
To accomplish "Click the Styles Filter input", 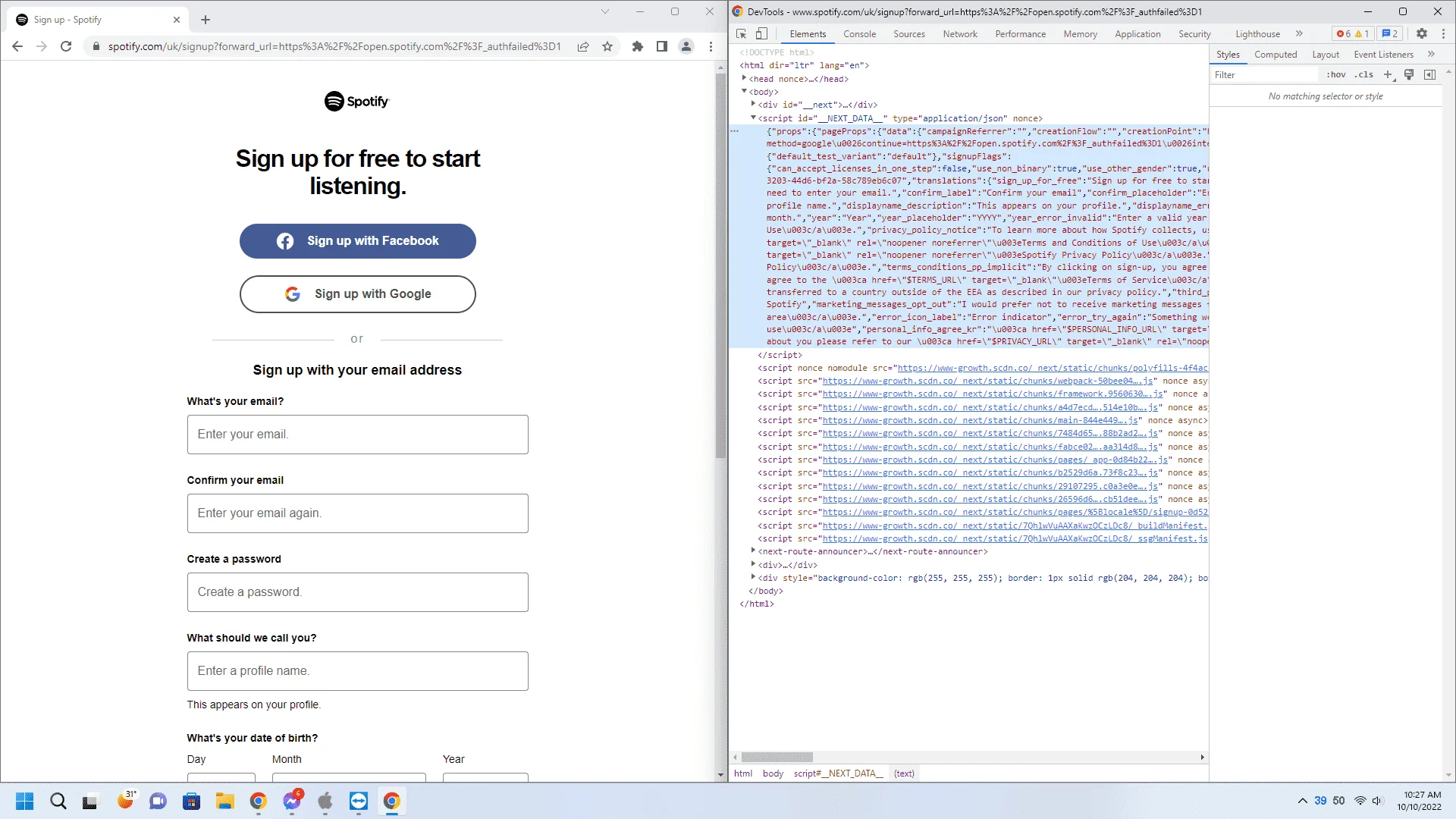I will 1265,75.
